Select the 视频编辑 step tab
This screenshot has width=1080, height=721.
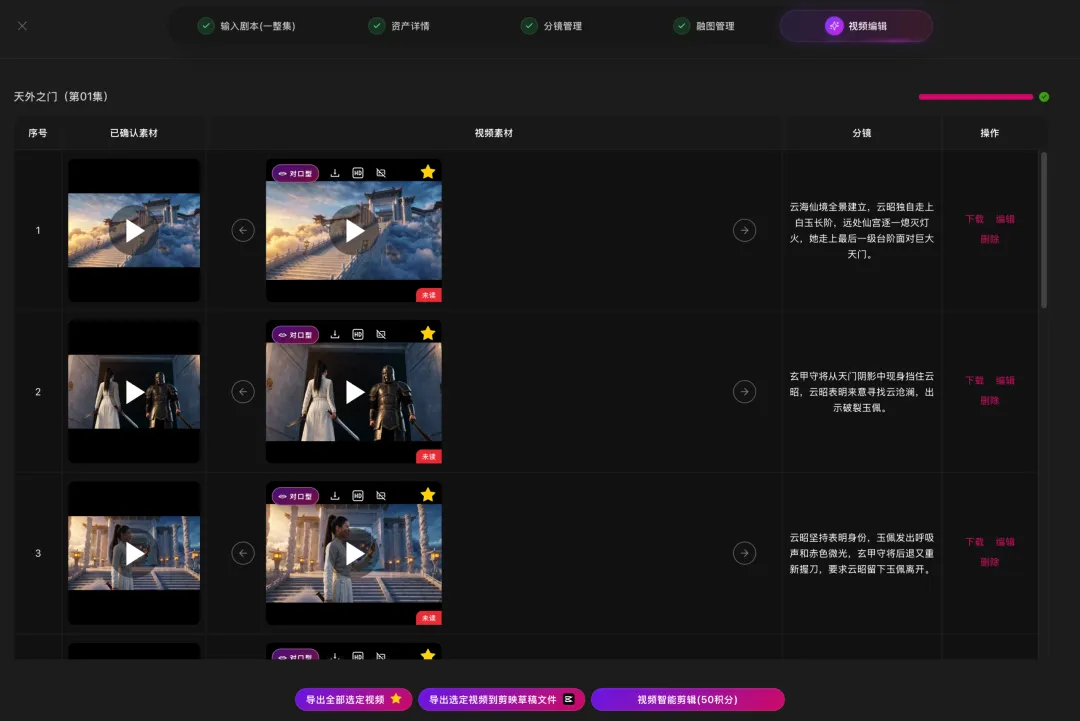856,26
